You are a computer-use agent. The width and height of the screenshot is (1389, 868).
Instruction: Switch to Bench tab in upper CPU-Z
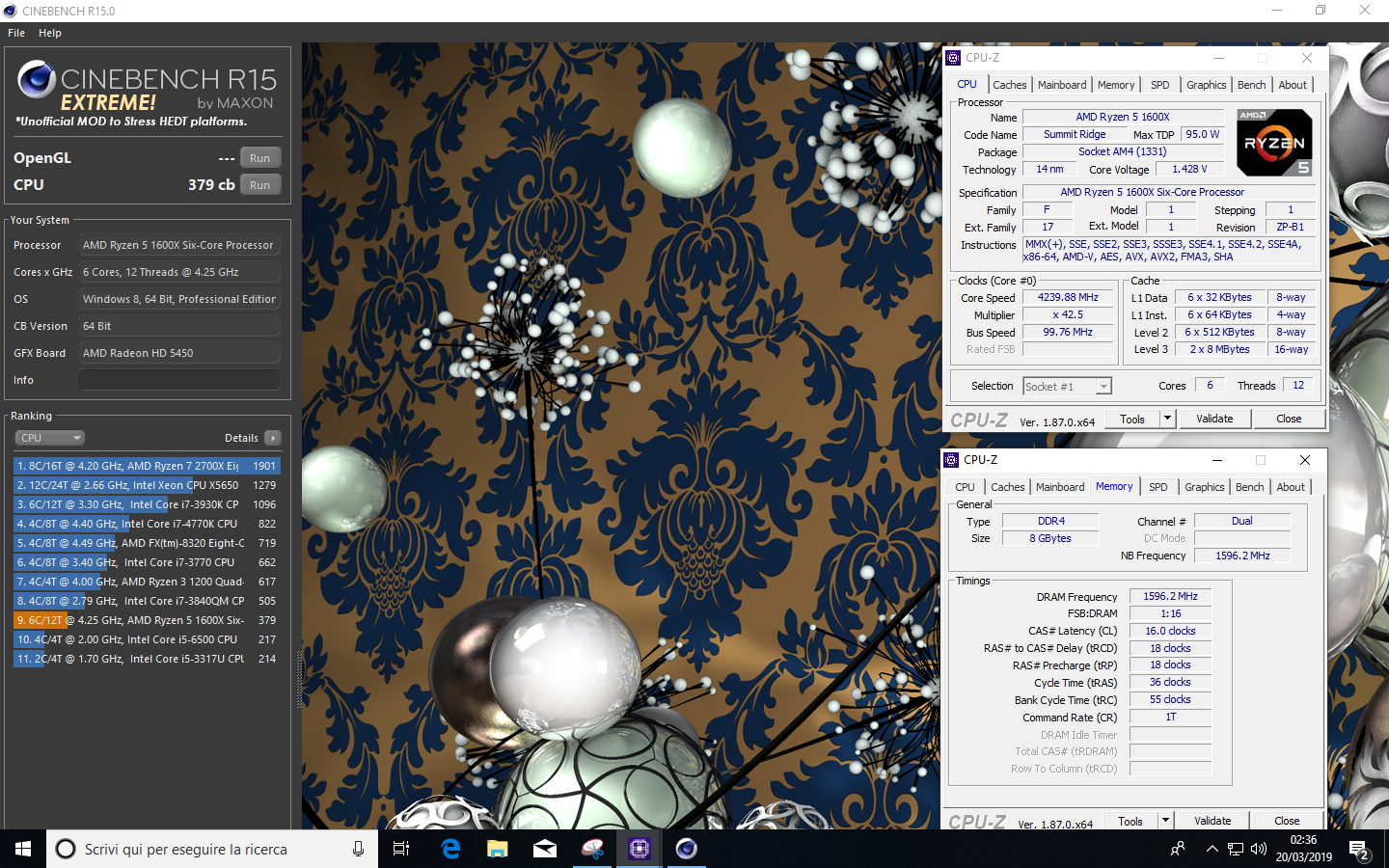click(x=1252, y=85)
